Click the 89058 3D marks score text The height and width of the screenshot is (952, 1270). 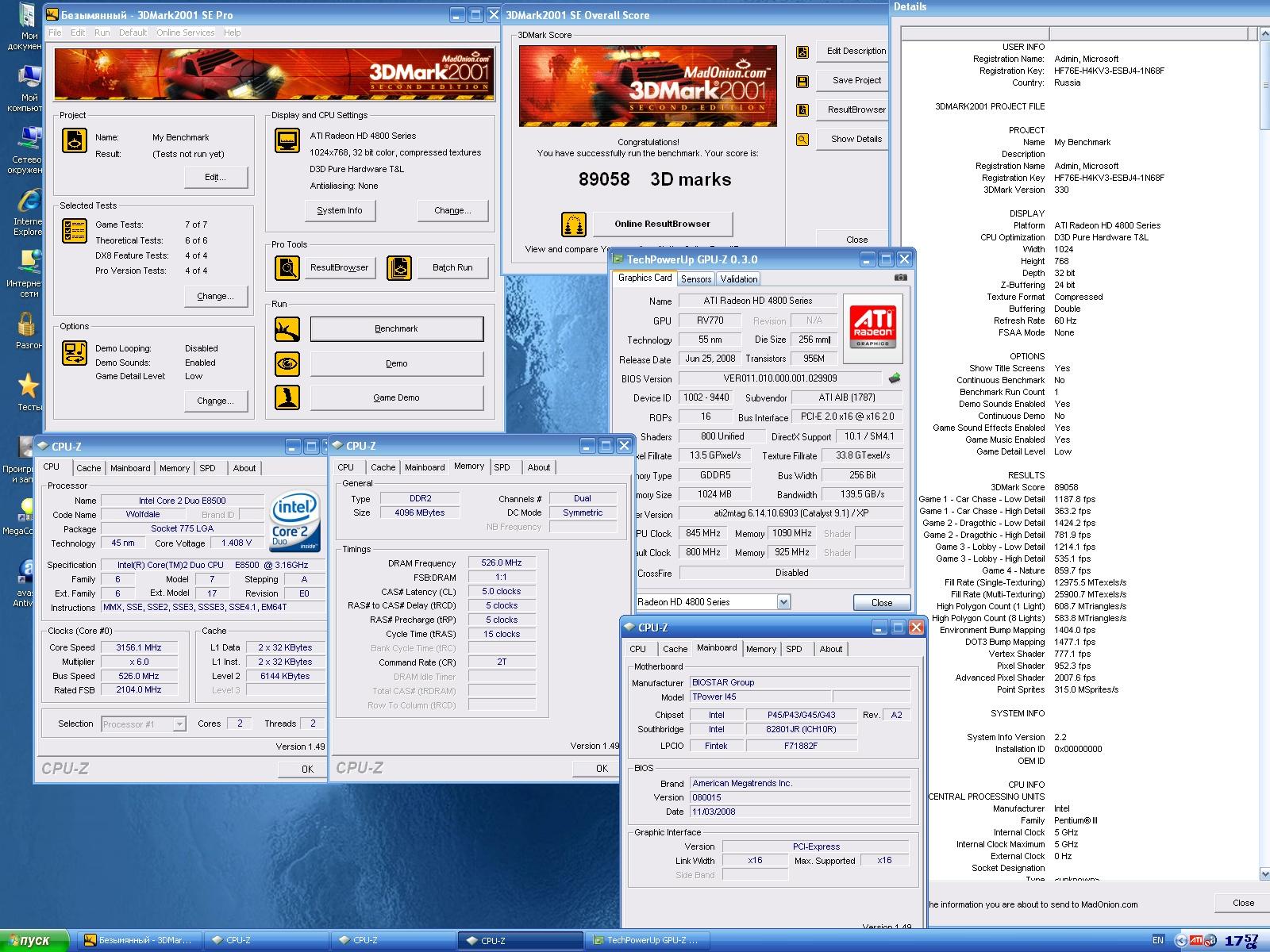coord(655,179)
